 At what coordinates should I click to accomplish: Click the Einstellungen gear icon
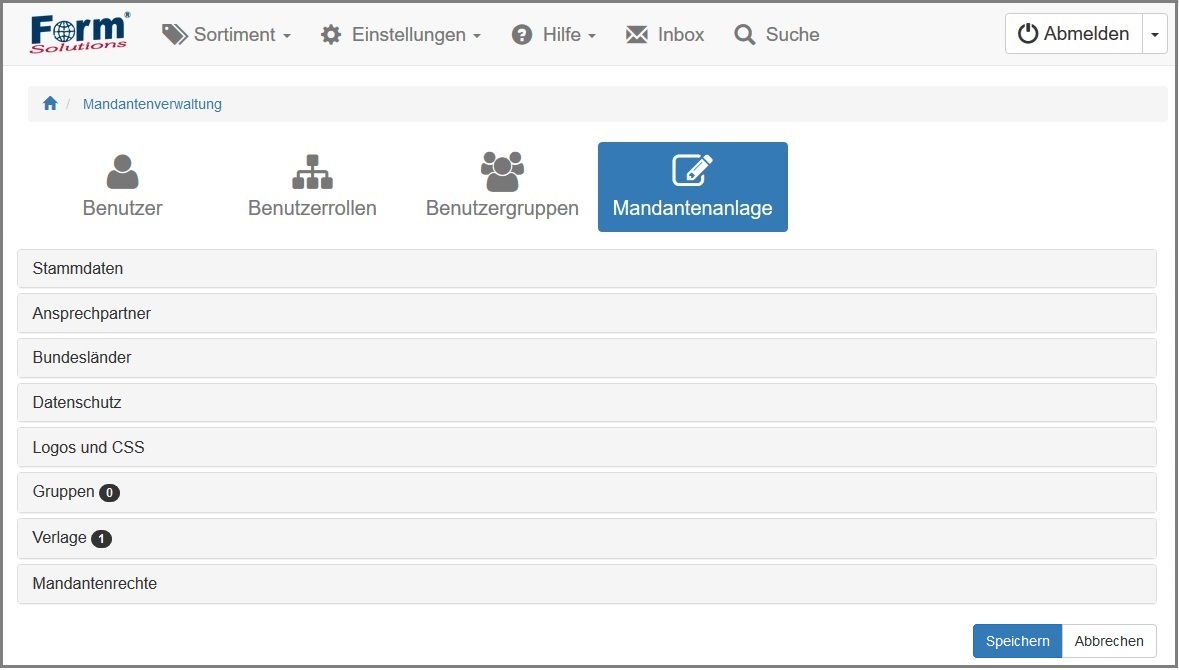click(x=331, y=35)
